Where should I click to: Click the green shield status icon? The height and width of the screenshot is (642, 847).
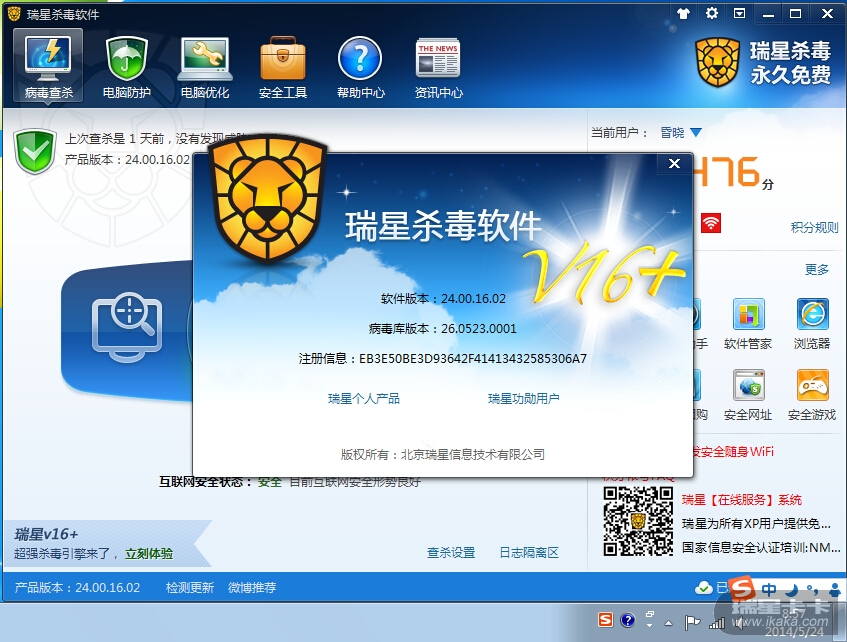click(35, 151)
